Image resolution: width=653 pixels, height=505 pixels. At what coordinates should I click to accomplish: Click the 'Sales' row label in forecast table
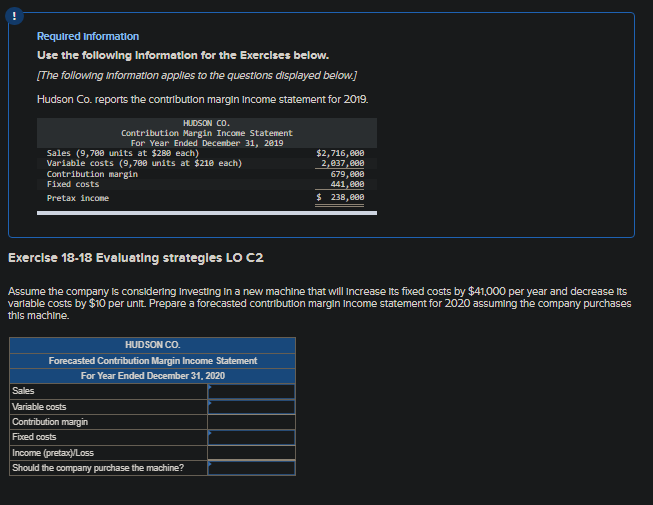pyautogui.click(x=23, y=391)
